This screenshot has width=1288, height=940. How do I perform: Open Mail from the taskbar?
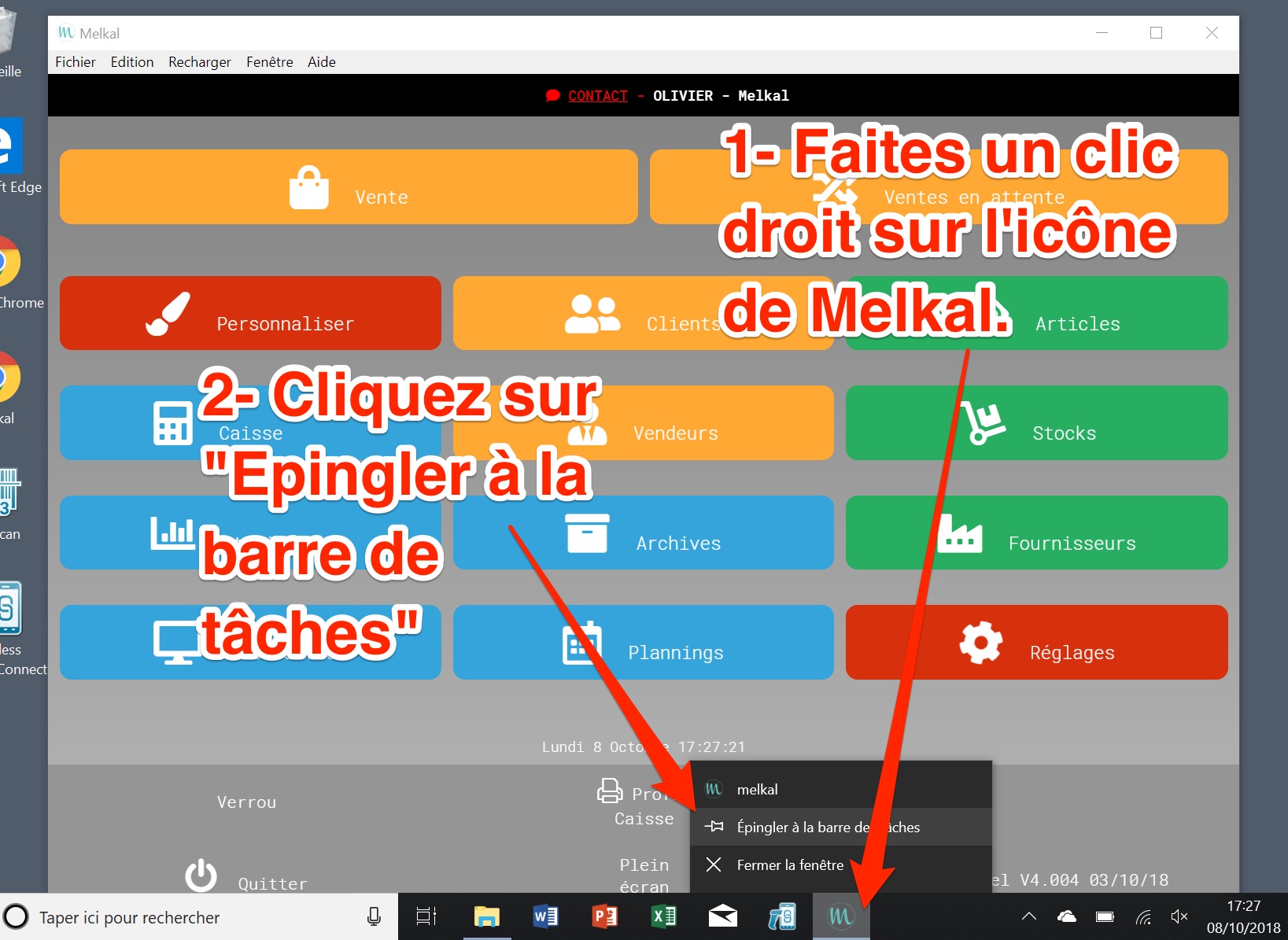coord(723,916)
